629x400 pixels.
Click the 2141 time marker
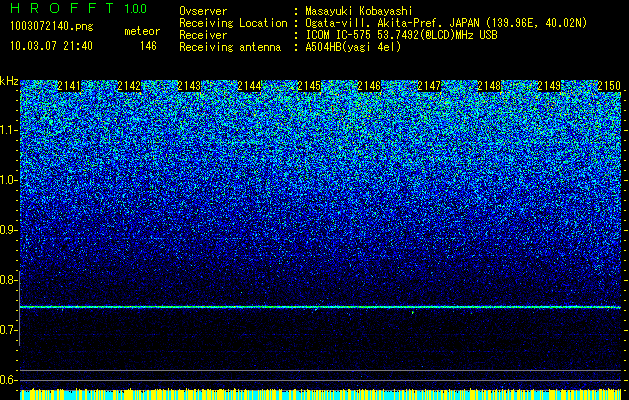pos(69,86)
